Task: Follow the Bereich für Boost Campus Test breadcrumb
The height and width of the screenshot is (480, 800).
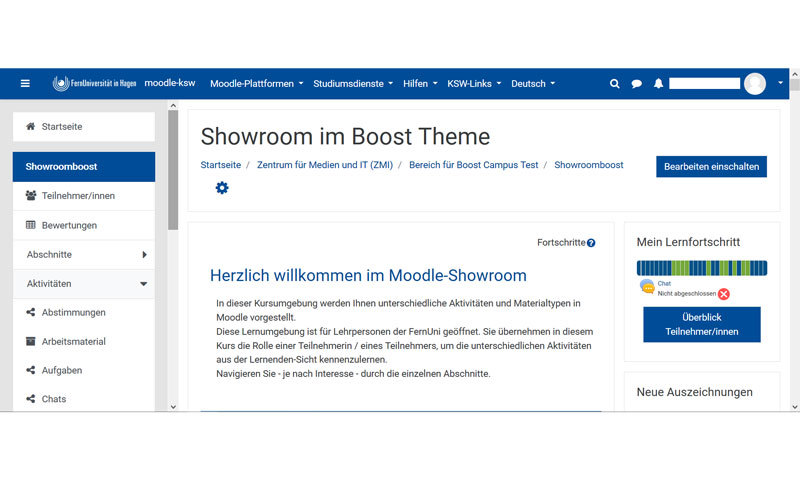Action: (473, 165)
